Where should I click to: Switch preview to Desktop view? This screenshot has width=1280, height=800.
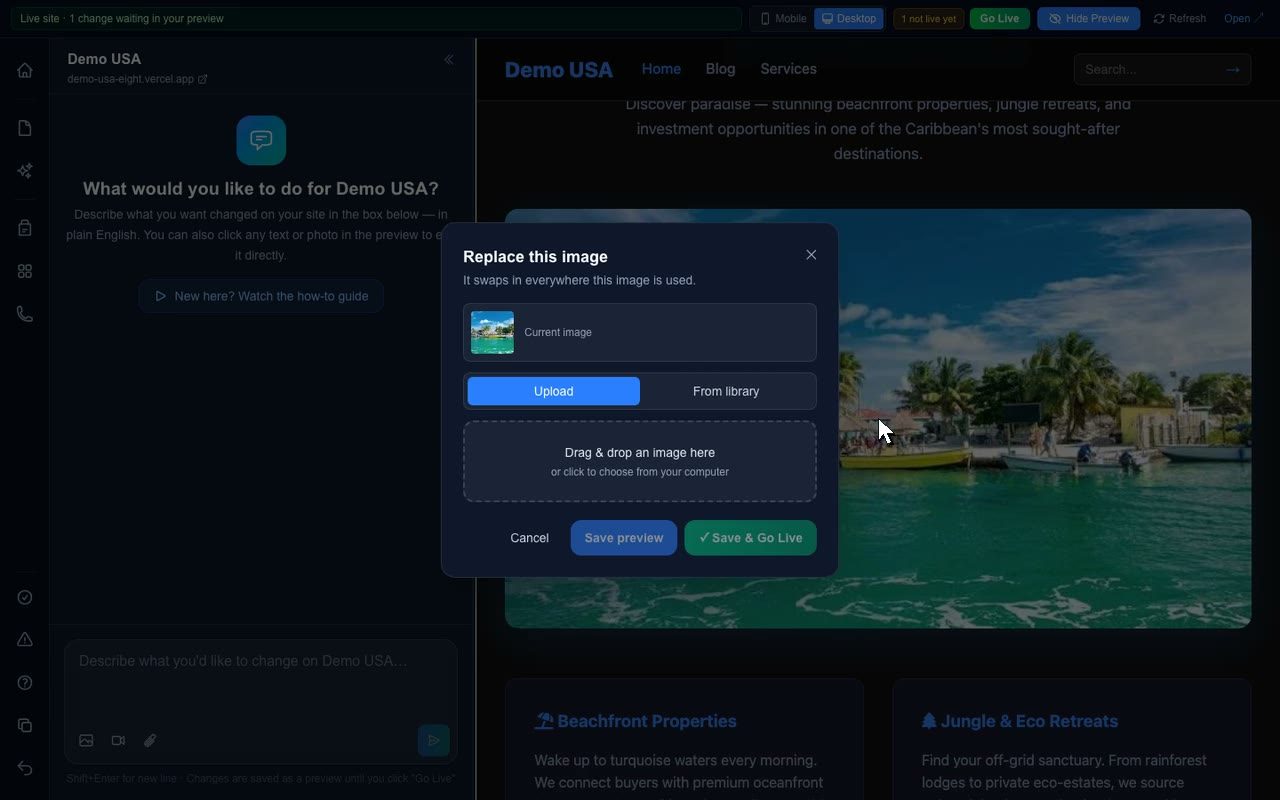pos(849,18)
